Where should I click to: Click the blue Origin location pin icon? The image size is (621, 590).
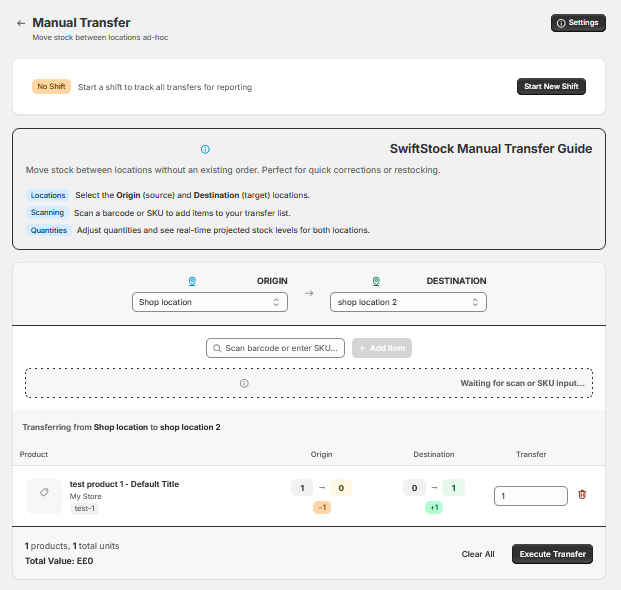tap(192, 281)
